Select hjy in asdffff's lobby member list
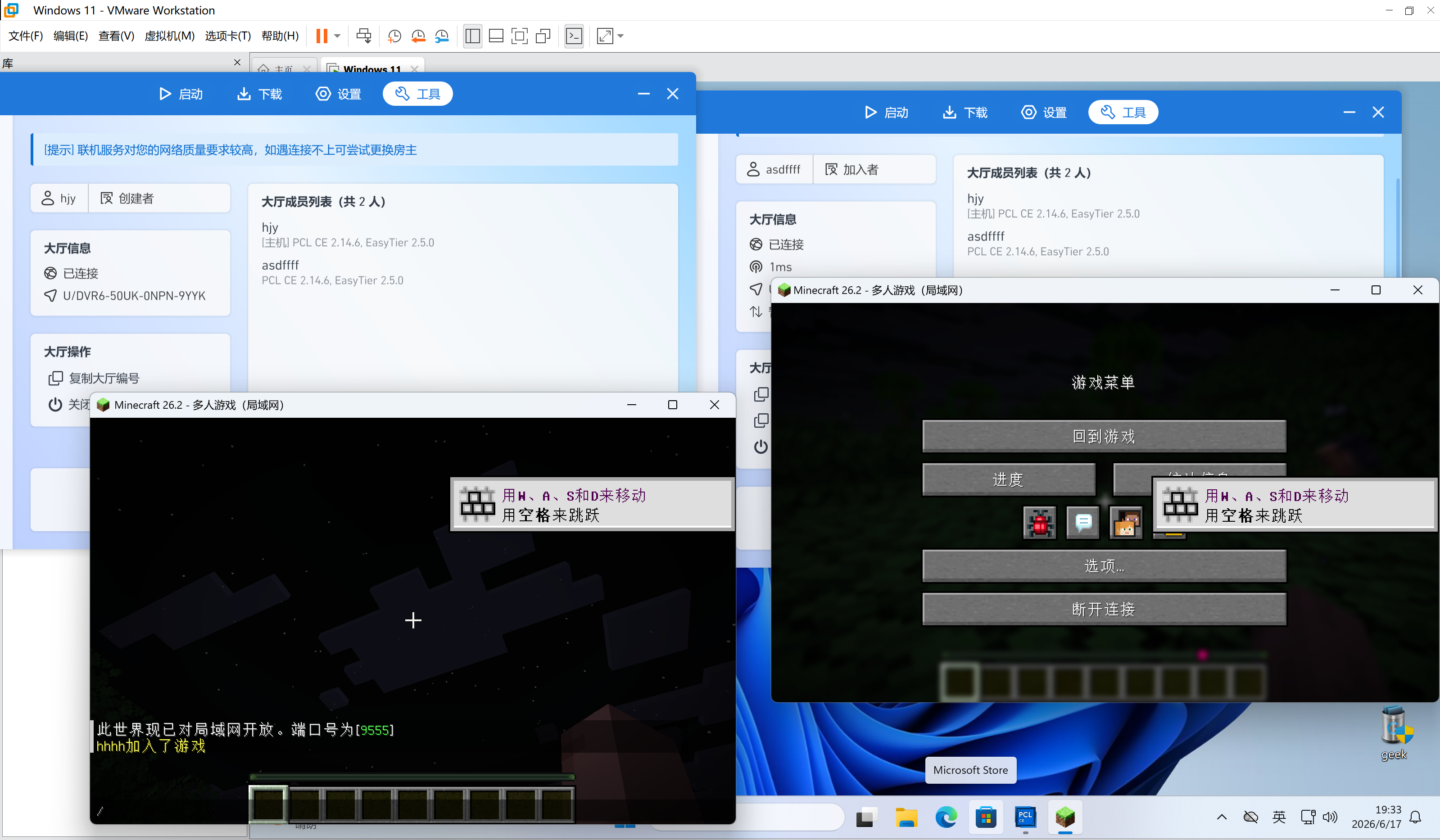The image size is (1440, 840). click(975, 199)
